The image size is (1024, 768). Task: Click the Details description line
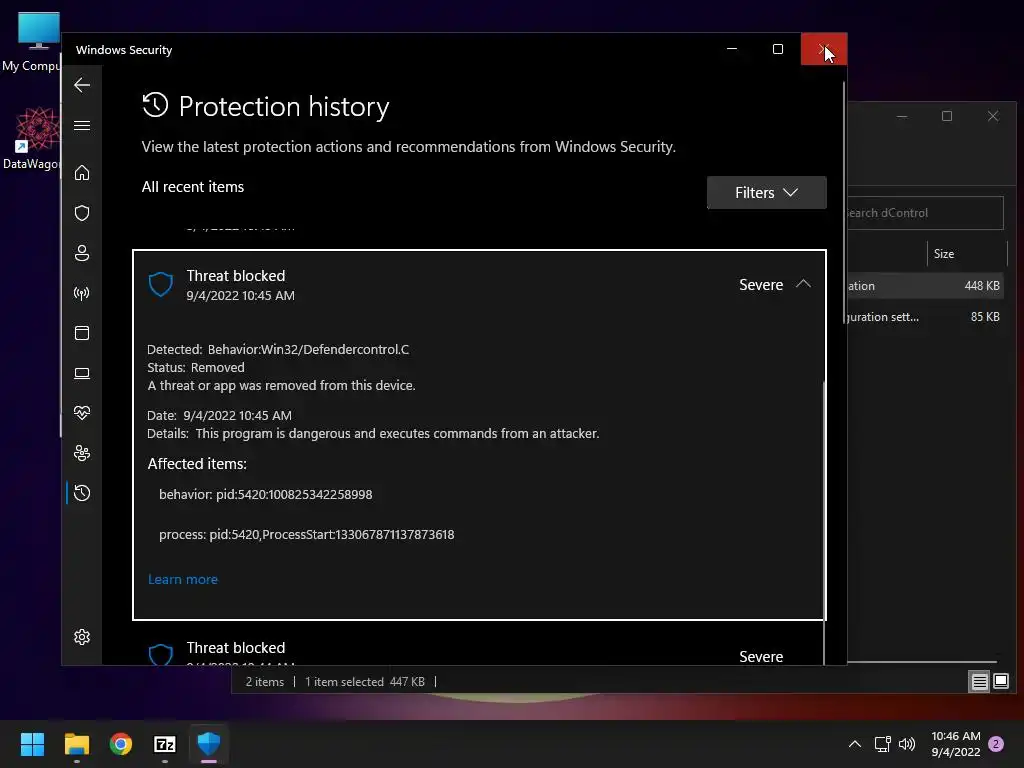click(x=373, y=434)
